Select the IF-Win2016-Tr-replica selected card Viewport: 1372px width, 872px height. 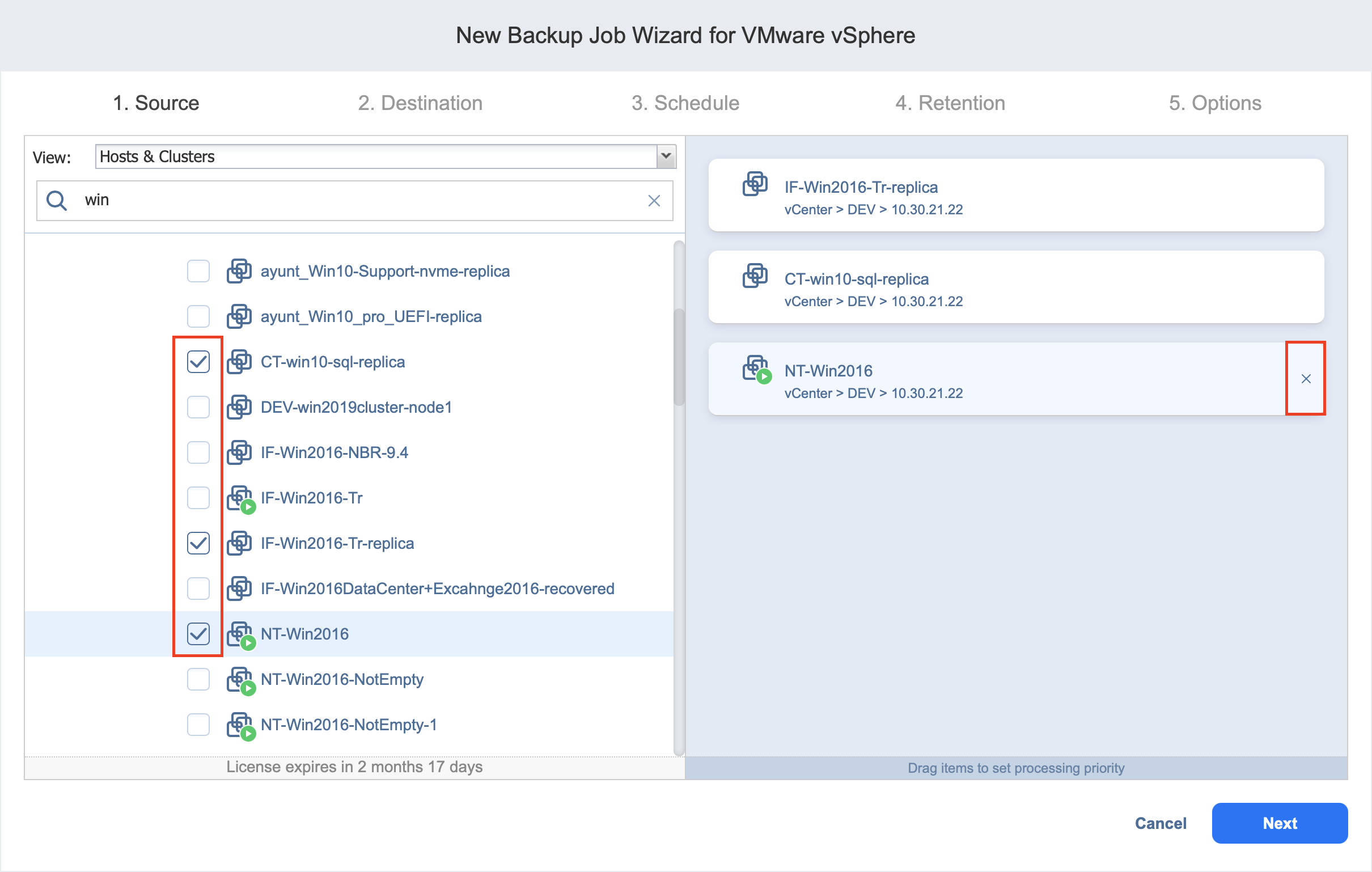1016,195
